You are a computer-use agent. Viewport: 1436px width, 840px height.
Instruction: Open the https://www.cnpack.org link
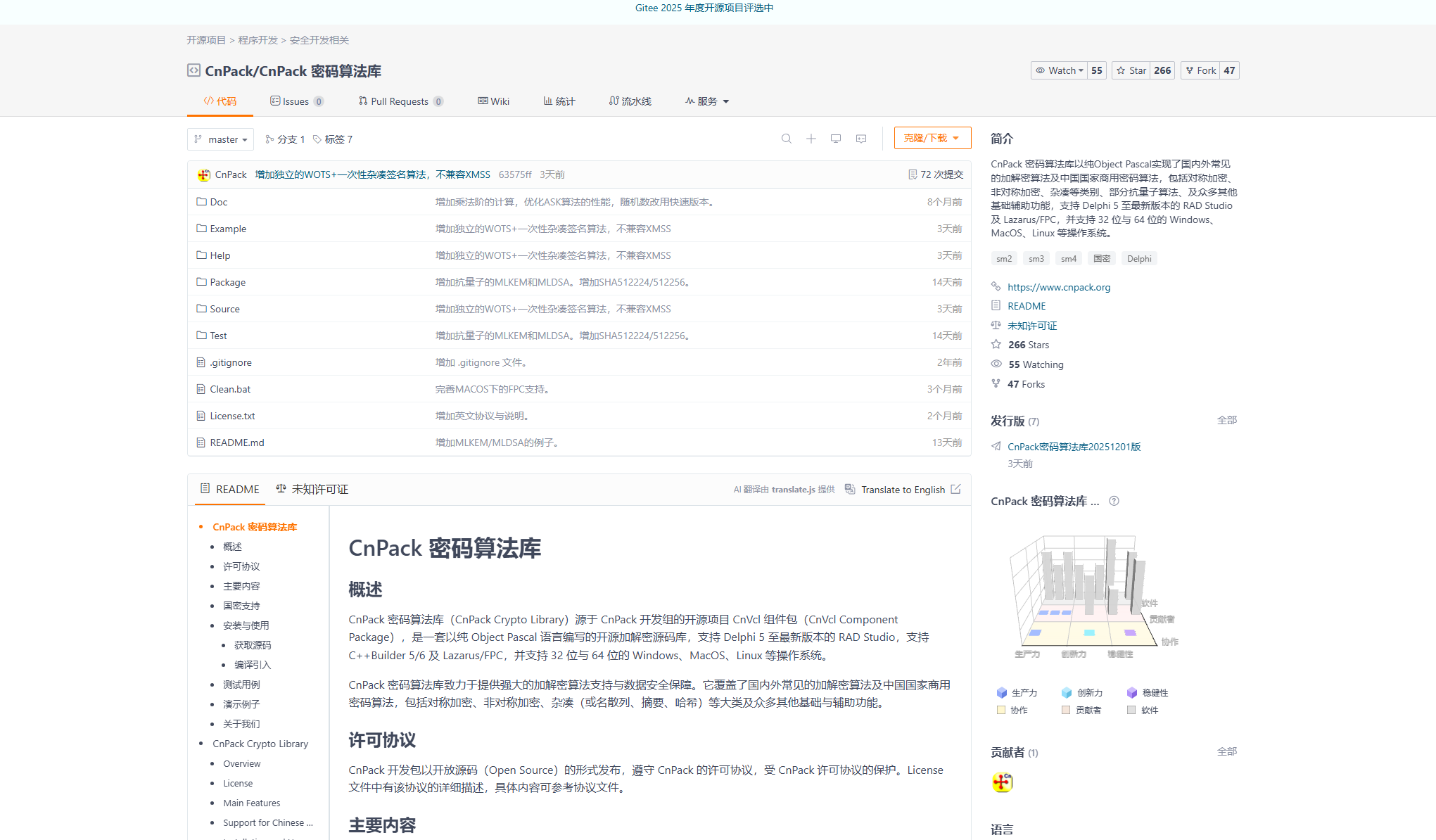coord(1058,287)
